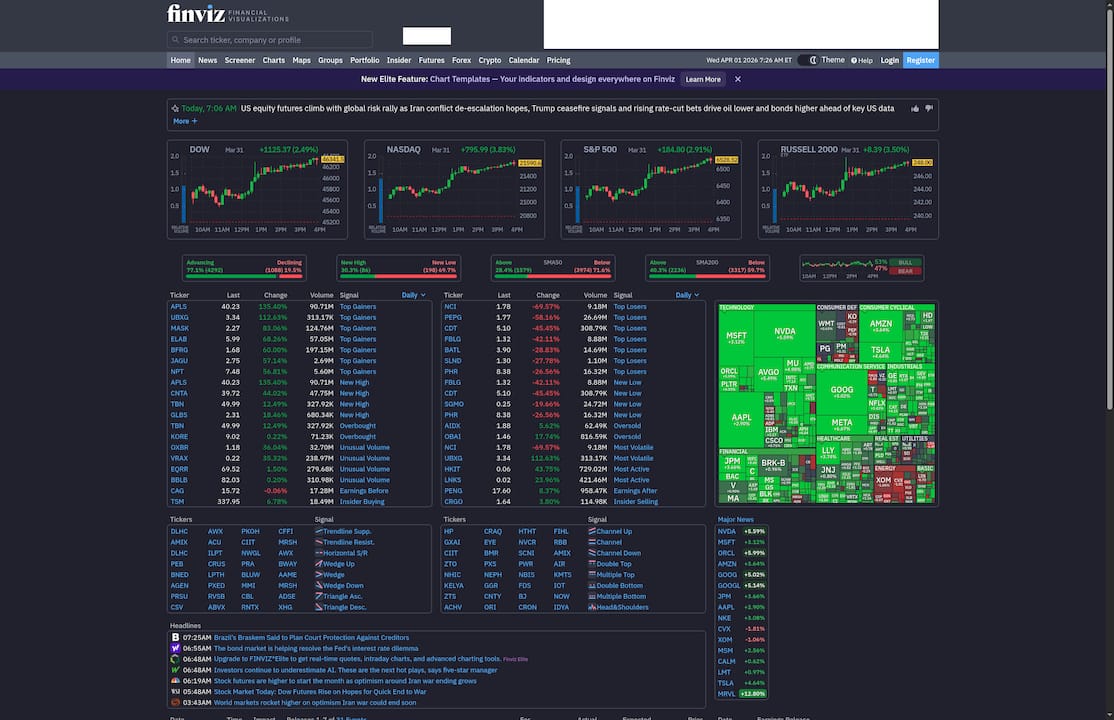This screenshot has width=1114, height=720.
Task: Expand the news with More +
Action: click(x=185, y=121)
